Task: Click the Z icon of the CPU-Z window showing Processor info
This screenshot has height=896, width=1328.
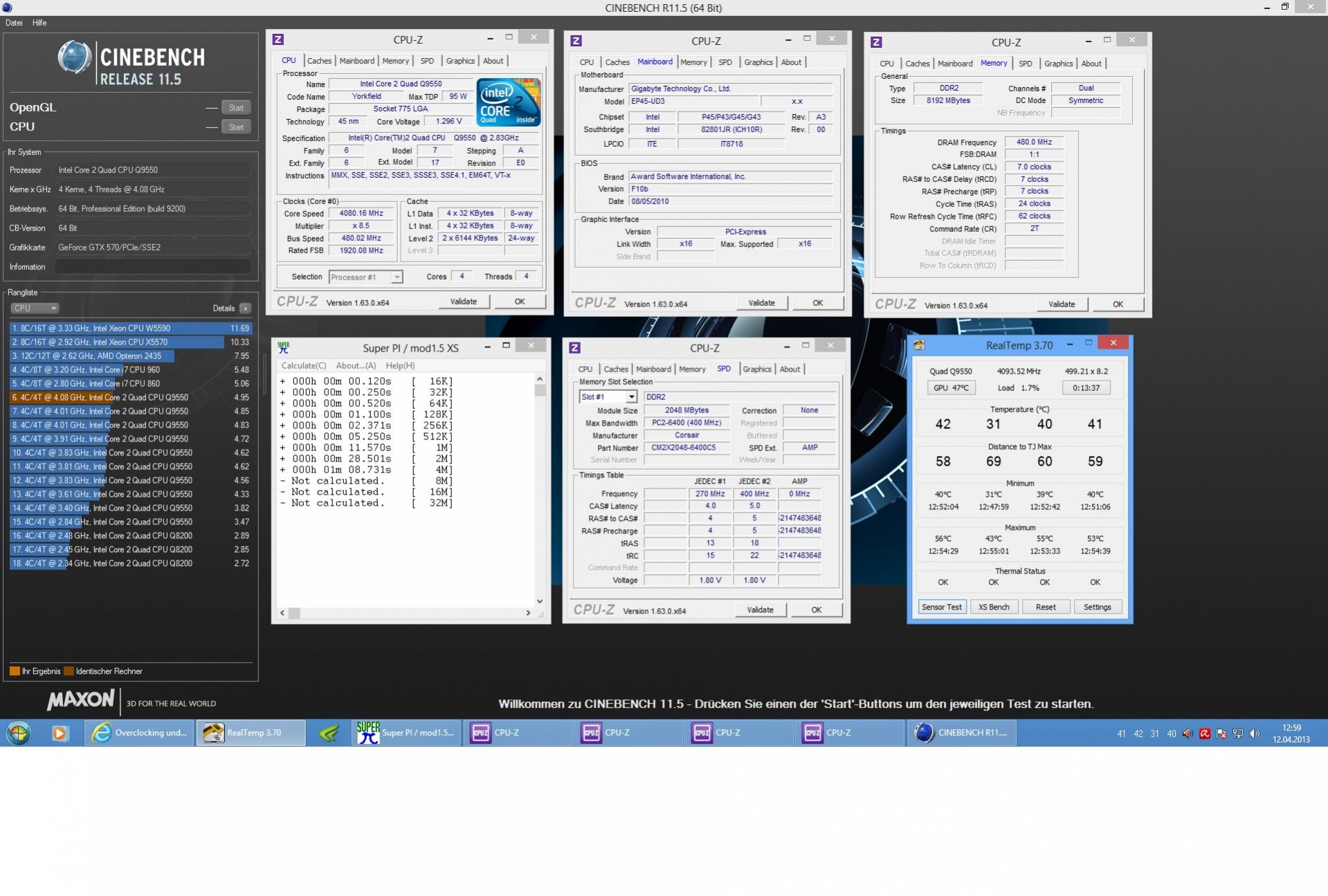Action: point(278,39)
